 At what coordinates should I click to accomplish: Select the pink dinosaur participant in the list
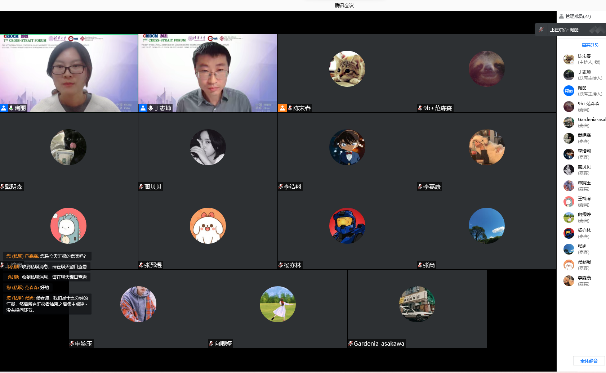(582, 201)
